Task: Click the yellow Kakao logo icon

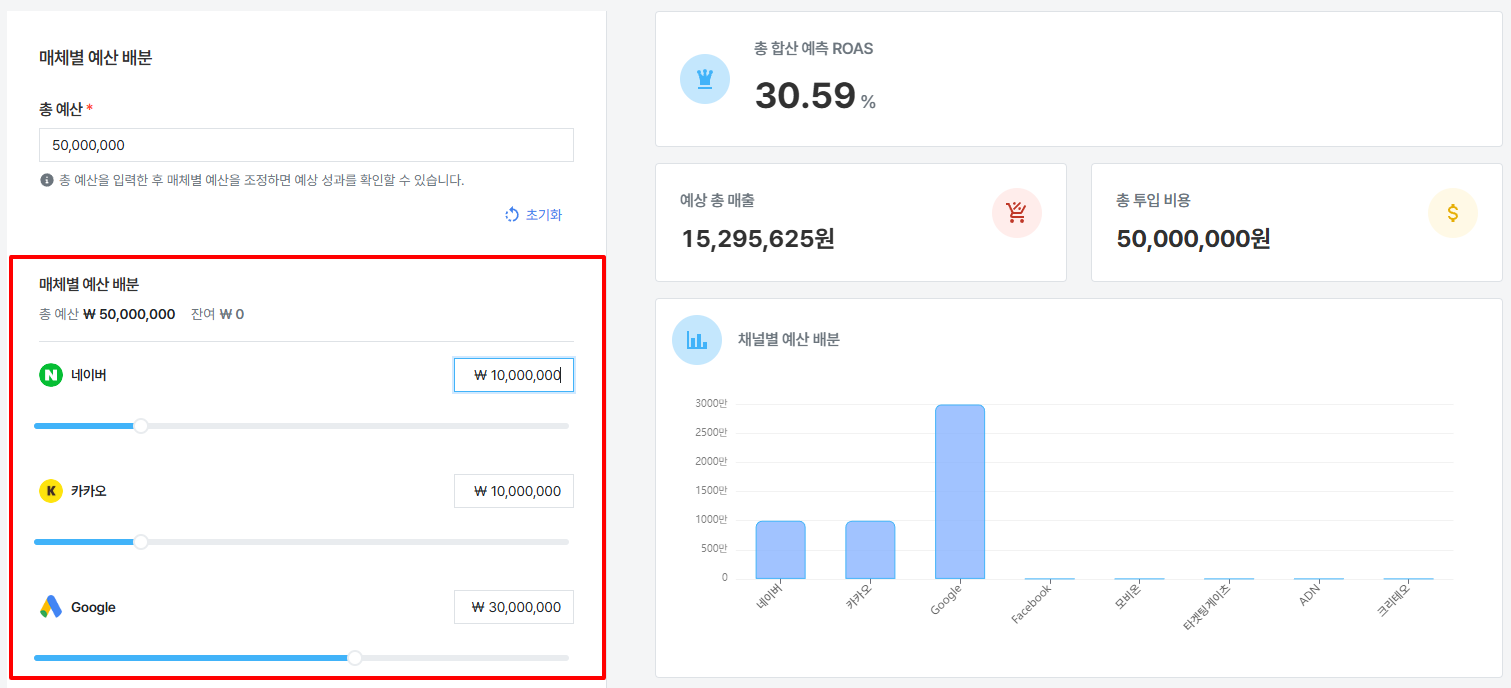Action: click(x=50, y=491)
